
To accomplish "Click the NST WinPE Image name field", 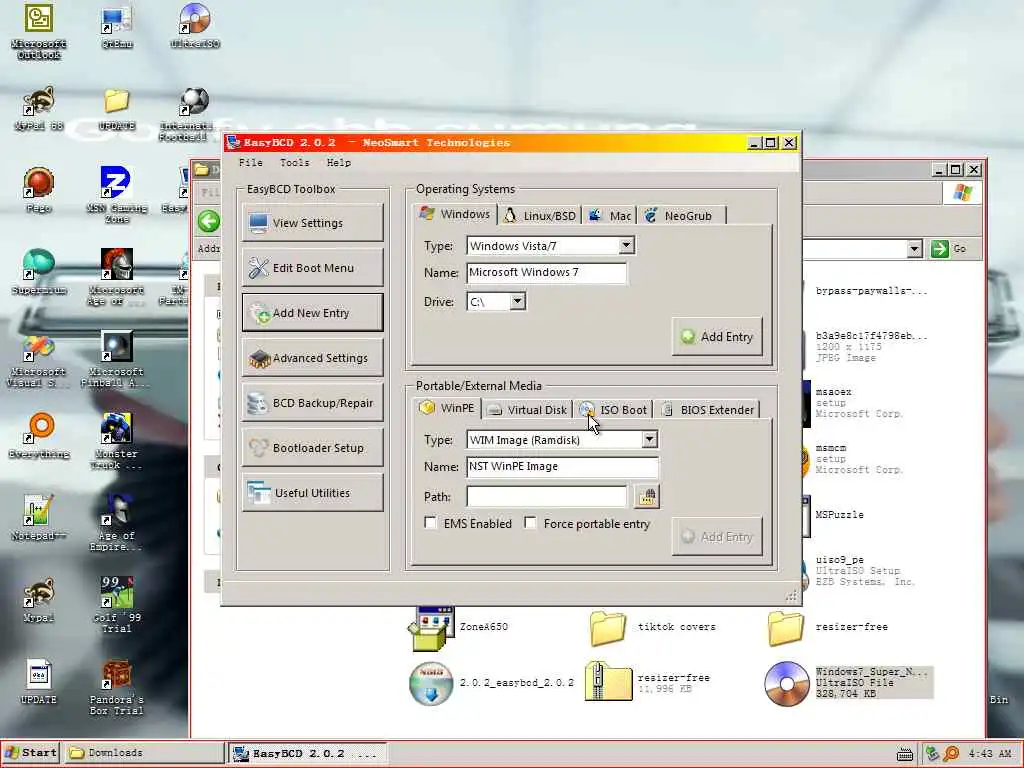I will click(562, 466).
